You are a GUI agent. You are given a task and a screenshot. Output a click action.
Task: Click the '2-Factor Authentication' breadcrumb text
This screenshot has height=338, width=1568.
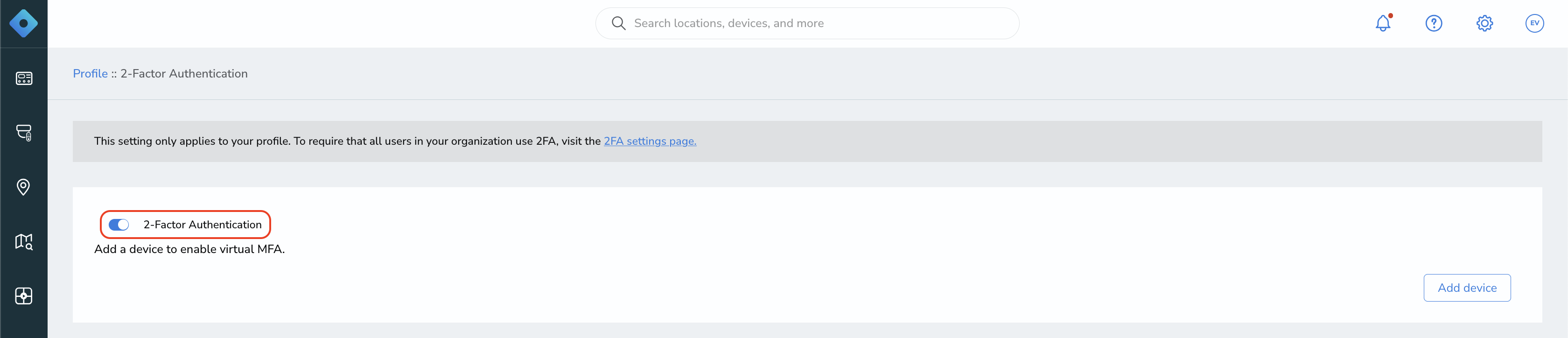[184, 74]
